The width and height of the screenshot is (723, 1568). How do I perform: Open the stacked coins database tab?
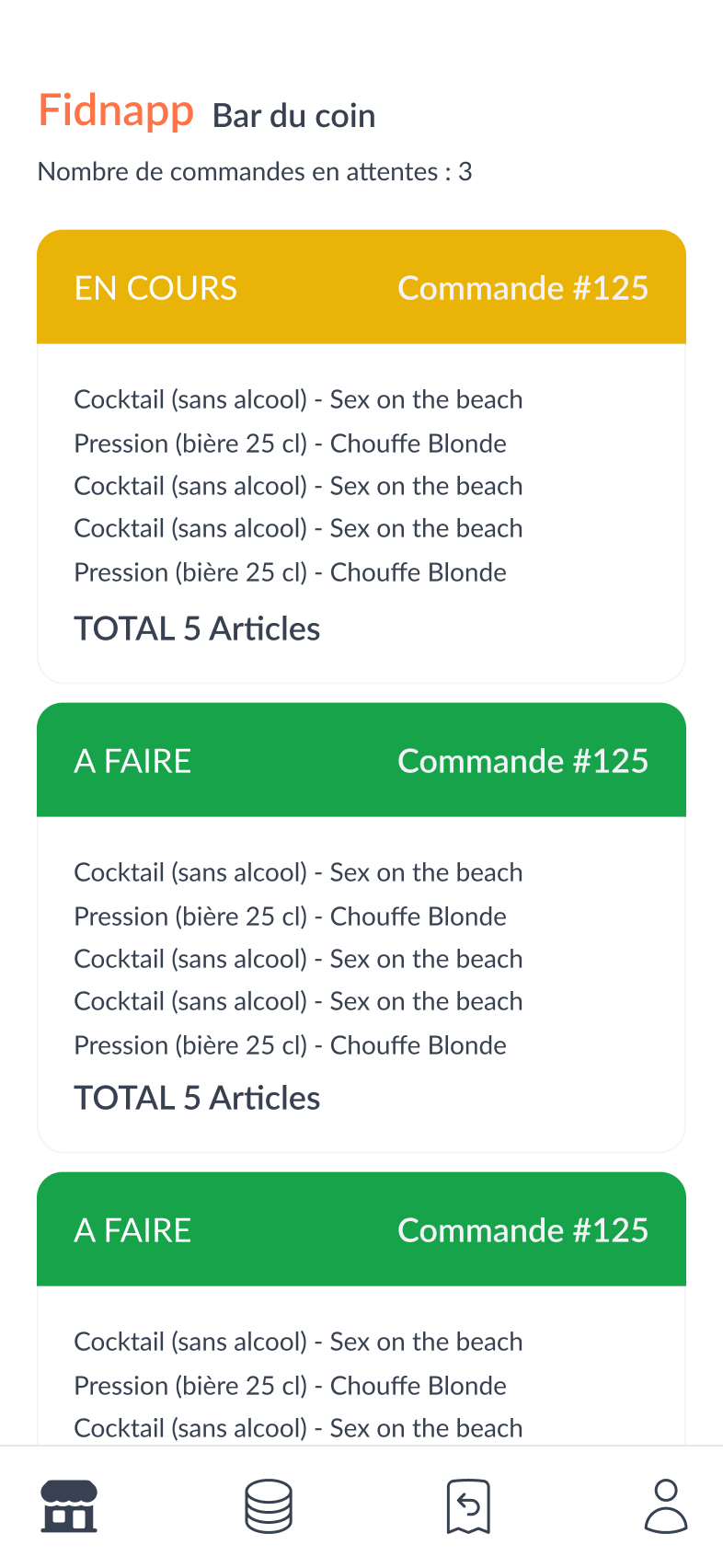click(x=269, y=1506)
